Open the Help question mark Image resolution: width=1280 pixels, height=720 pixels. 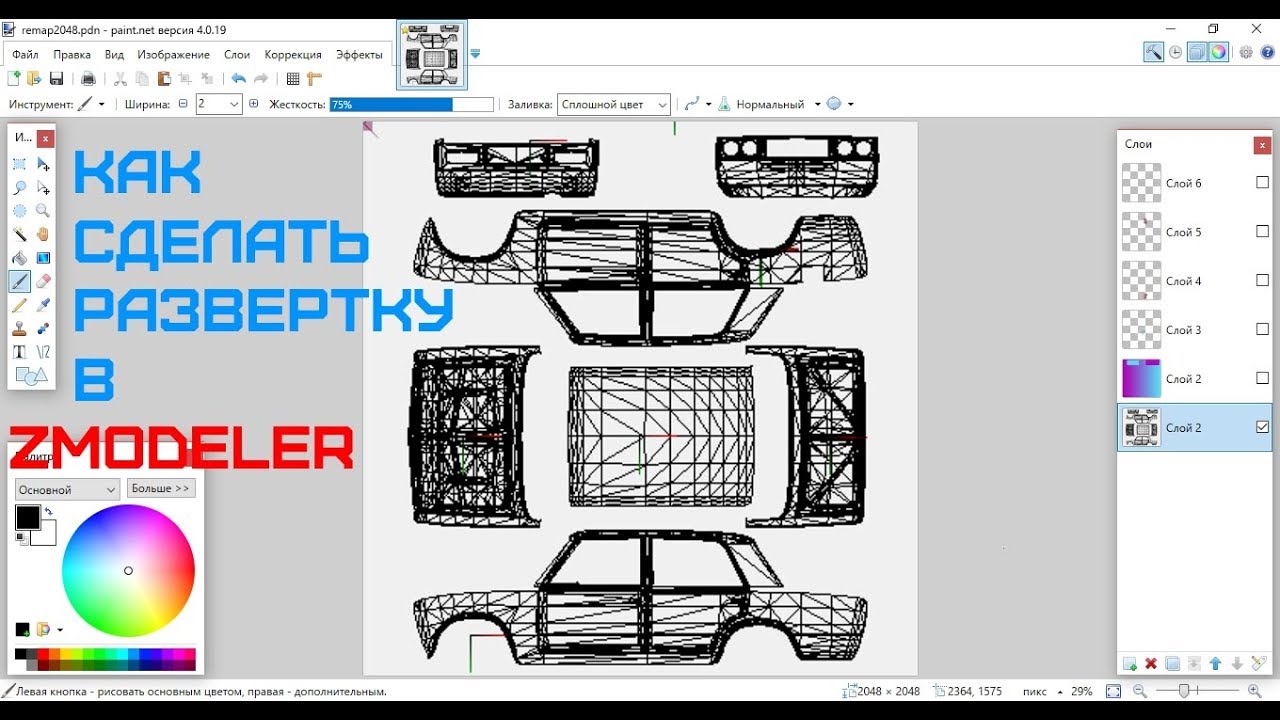[1266, 53]
